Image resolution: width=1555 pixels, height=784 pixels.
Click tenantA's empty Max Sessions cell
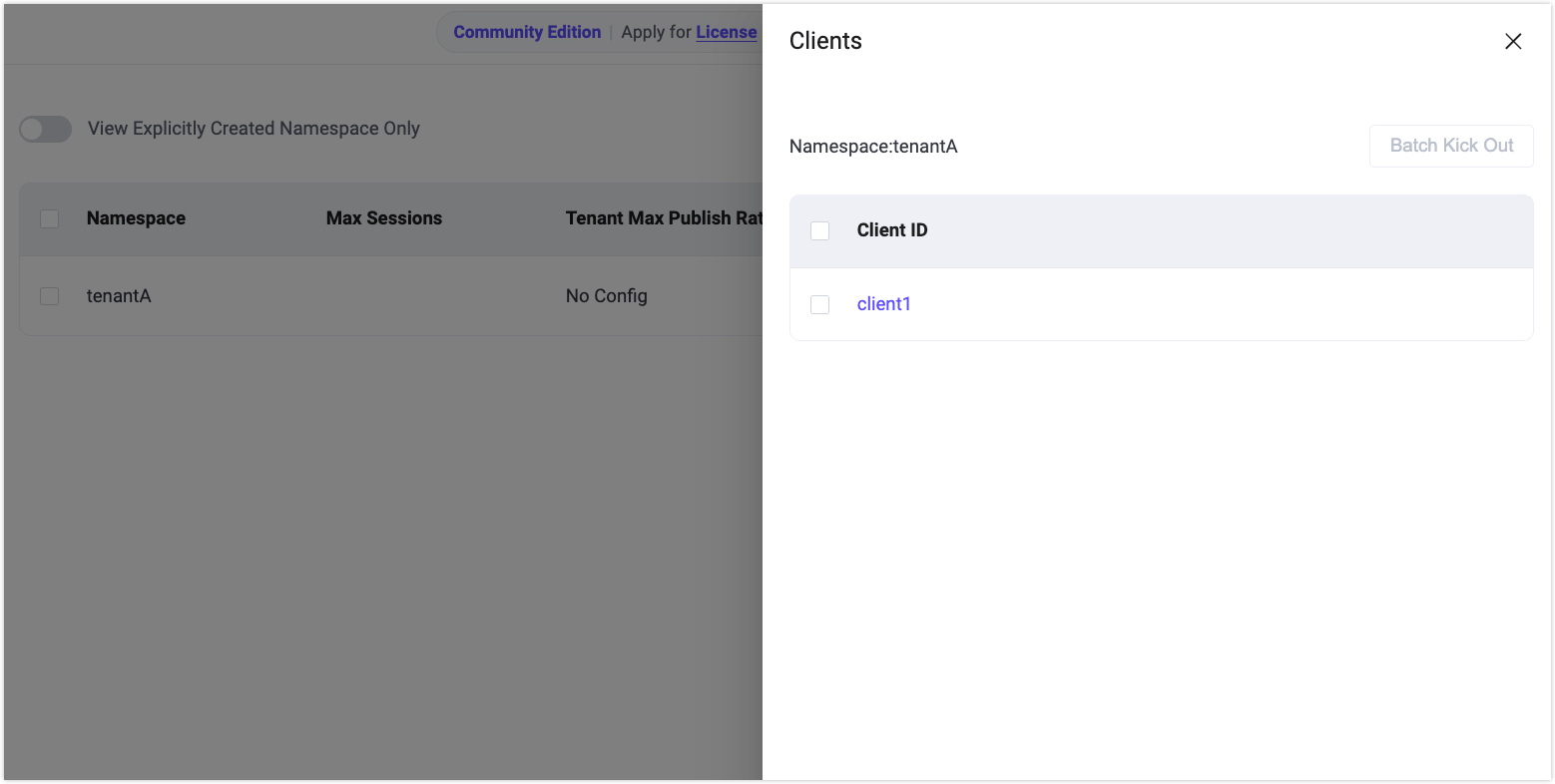399,296
